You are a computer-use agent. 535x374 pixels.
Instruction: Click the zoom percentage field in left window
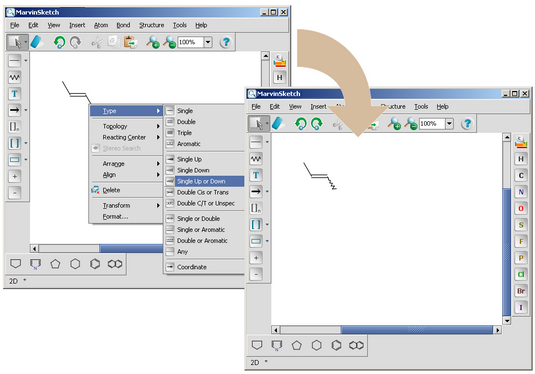[190, 42]
